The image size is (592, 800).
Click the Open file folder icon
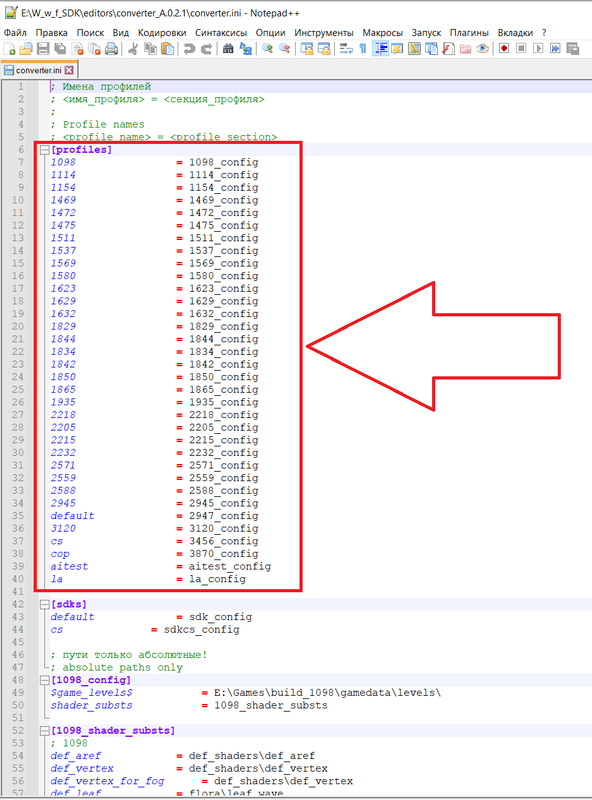[26, 49]
